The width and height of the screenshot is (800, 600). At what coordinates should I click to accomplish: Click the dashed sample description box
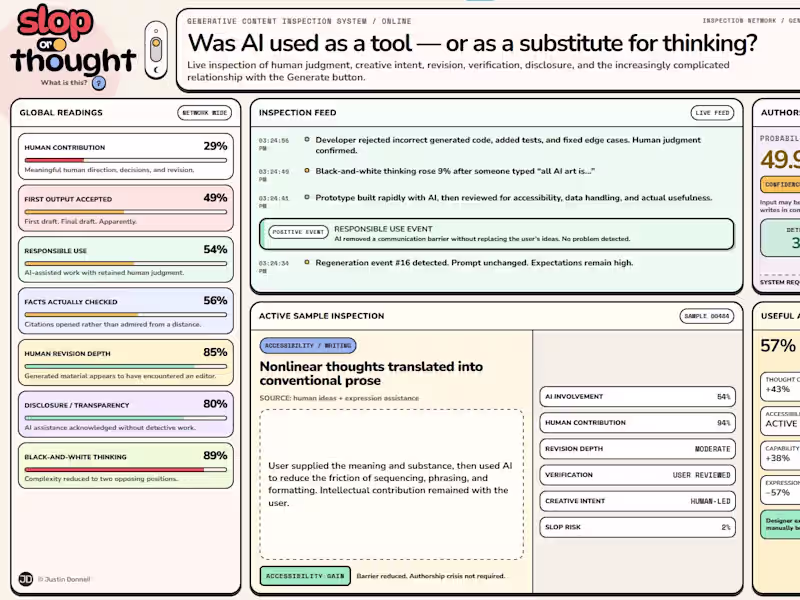click(x=391, y=484)
